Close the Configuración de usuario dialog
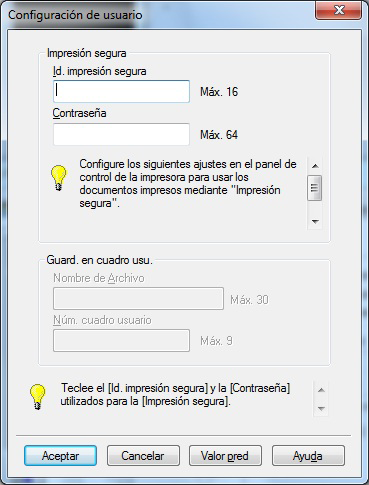 (338, 11)
